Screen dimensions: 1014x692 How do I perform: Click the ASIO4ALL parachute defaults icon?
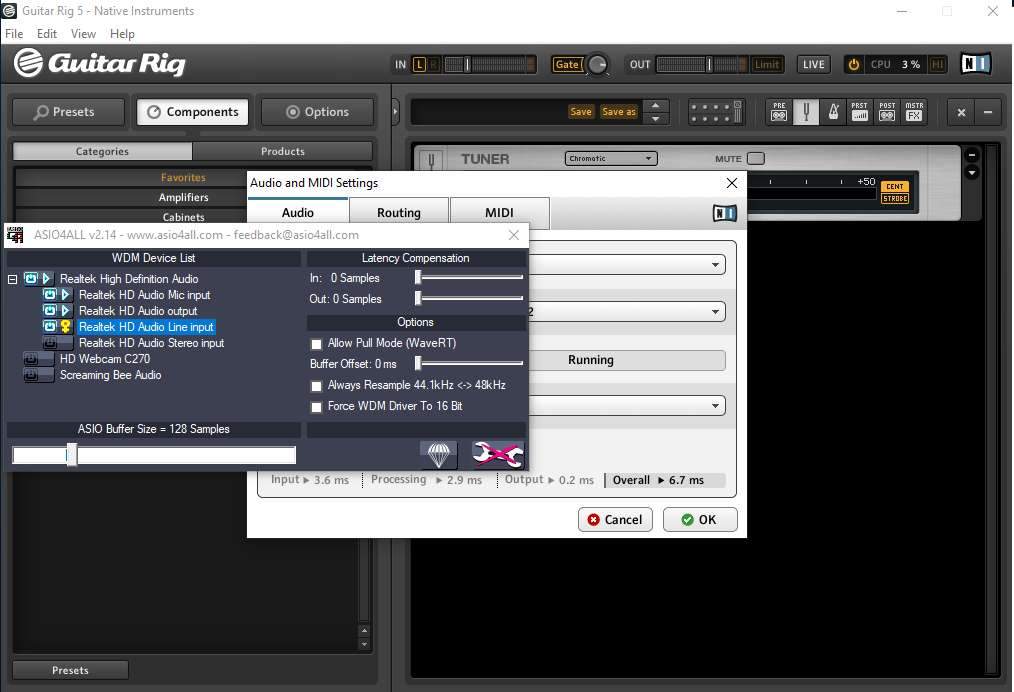(438, 455)
